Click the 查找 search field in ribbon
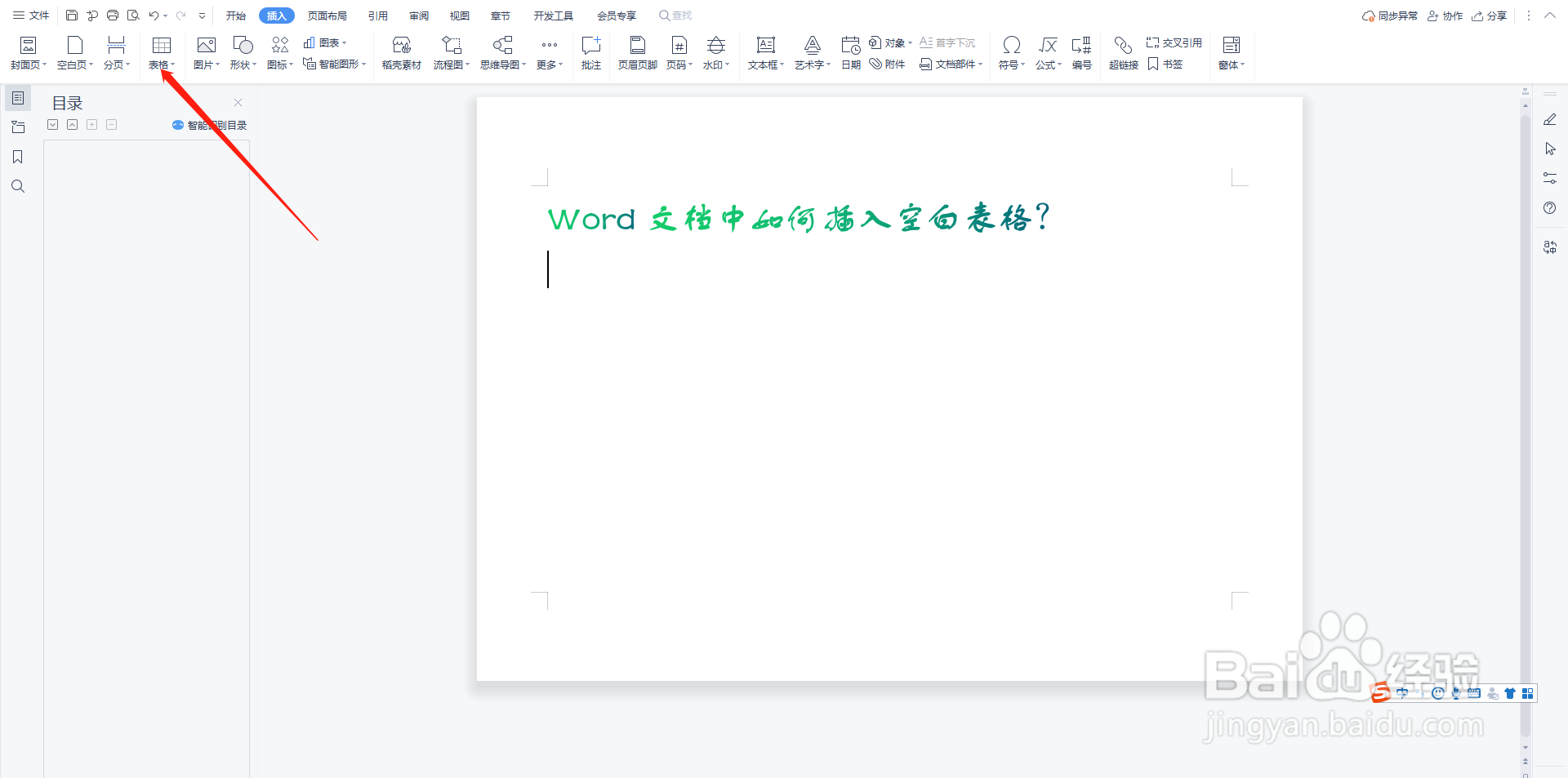The height and width of the screenshot is (778, 1568). coord(676,16)
